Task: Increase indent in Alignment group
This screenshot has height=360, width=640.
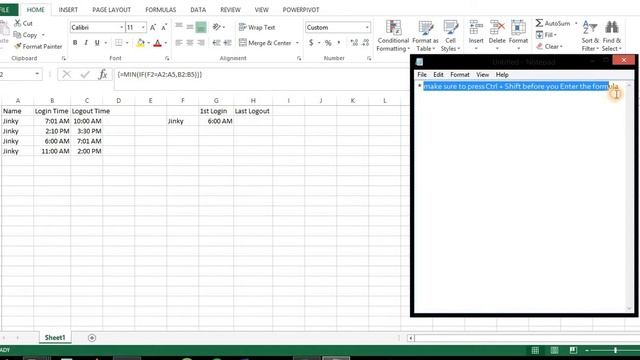Action: pyautogui.click(x=228, y=42)
